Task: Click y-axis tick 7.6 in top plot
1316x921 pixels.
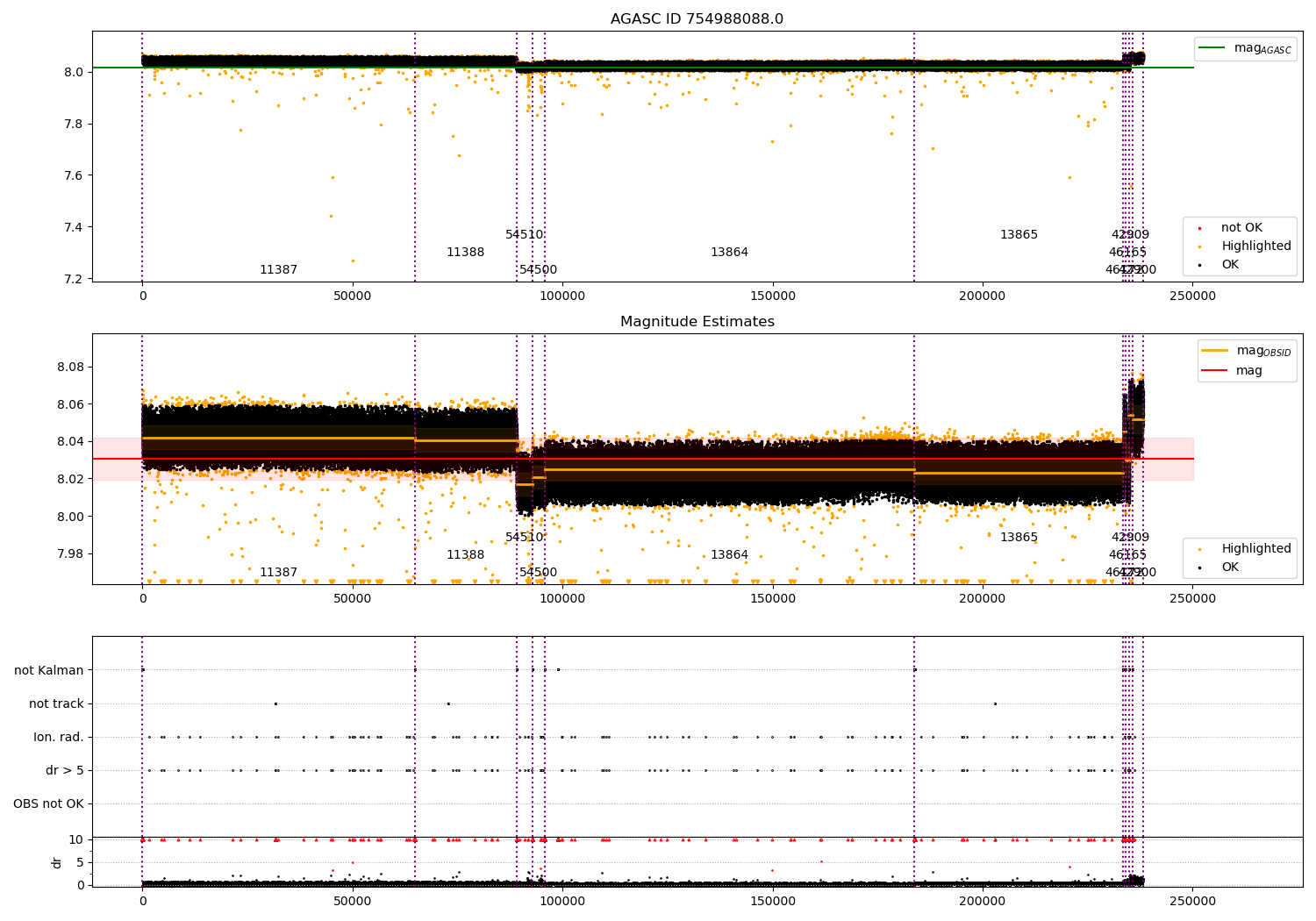Action: click(x=74, y=176)
